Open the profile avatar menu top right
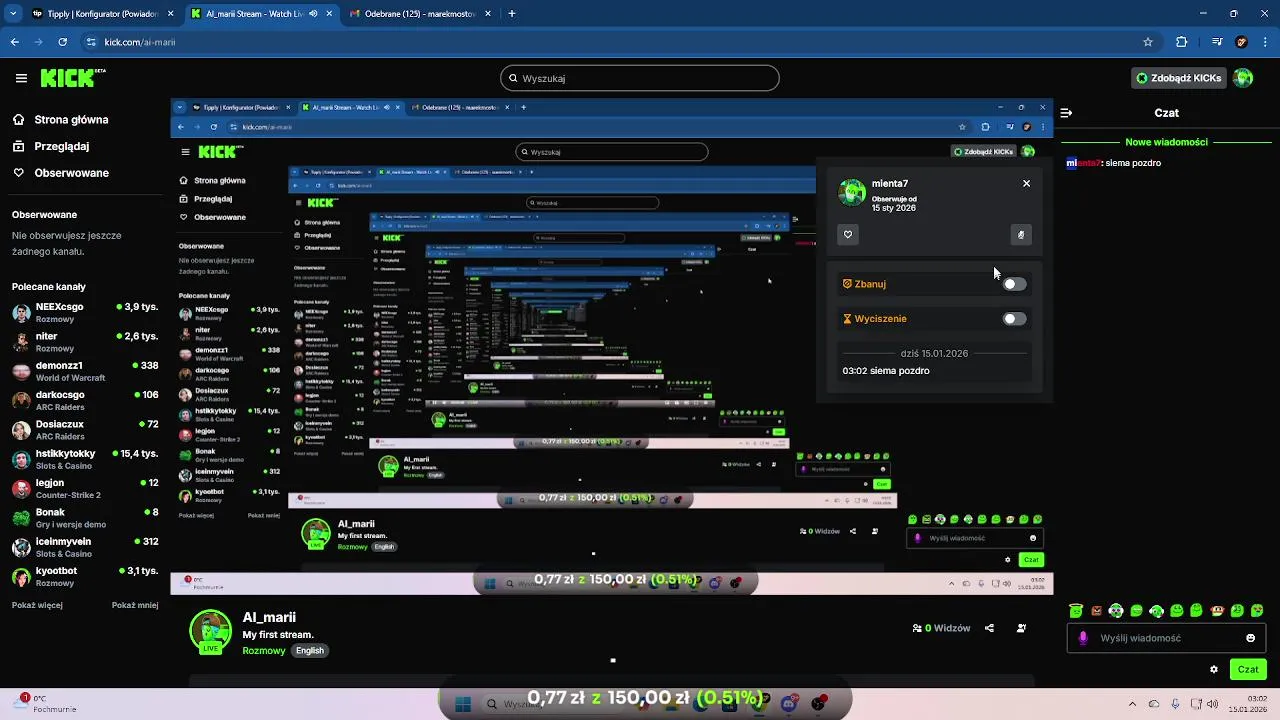The image size is (1280, 720). pos(1243,78)
